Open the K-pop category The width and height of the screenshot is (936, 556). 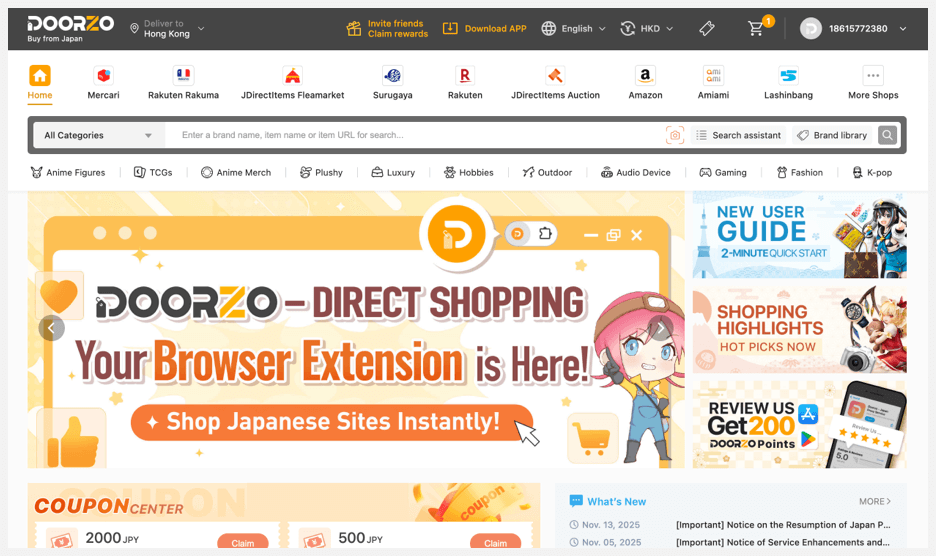click(x=872, y=173)
